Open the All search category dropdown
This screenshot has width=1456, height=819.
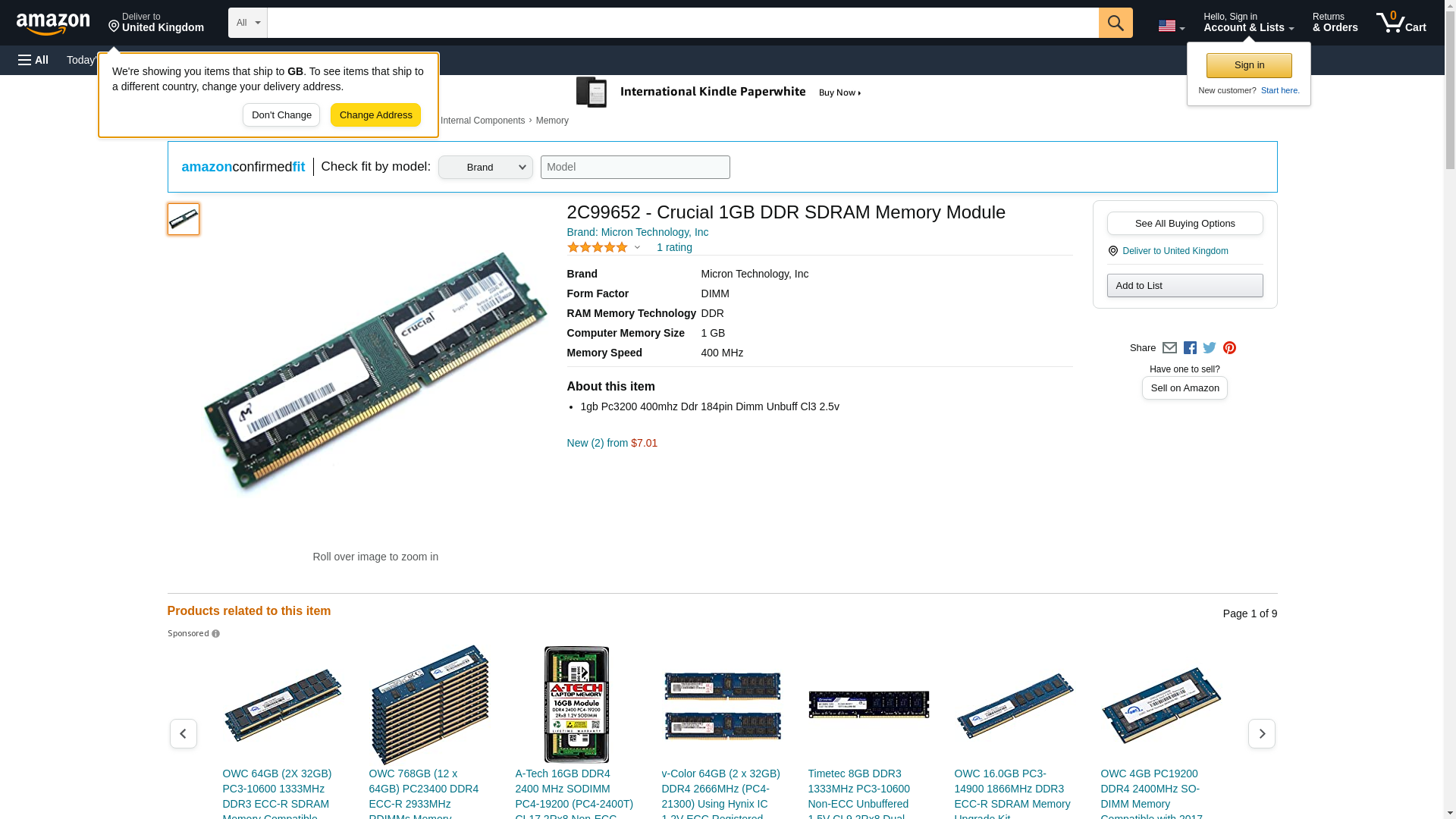(247, 23)
